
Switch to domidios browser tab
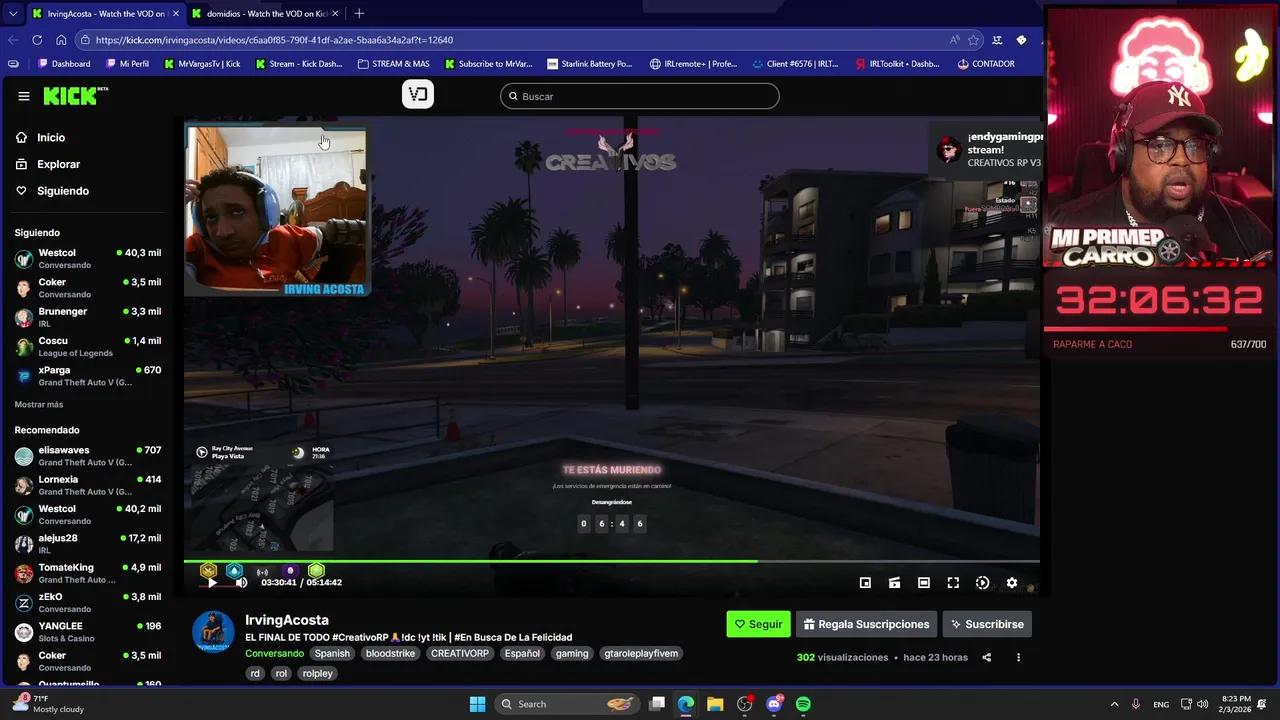tap(265, 14)
